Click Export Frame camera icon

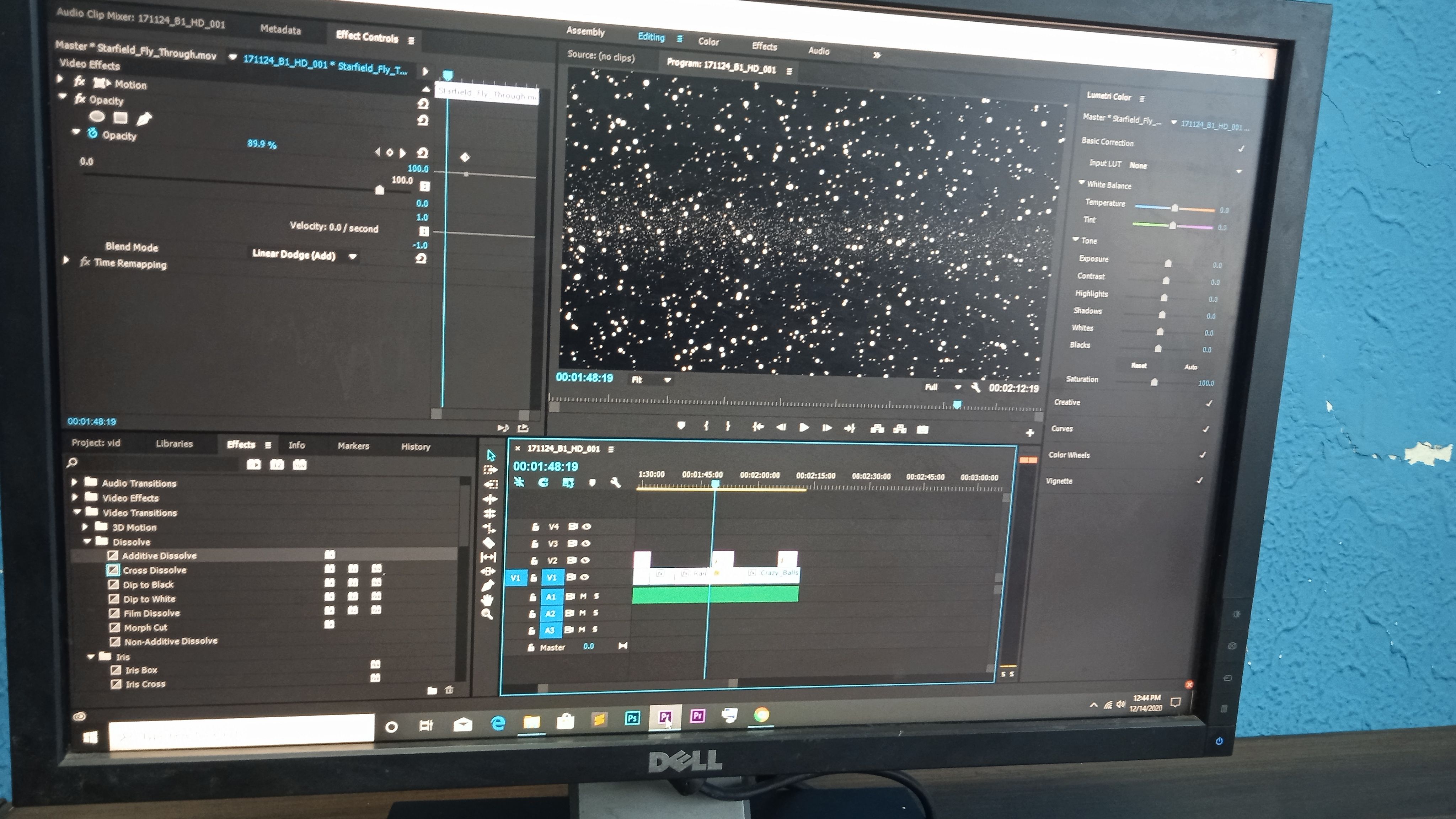(x=922, y=429)
